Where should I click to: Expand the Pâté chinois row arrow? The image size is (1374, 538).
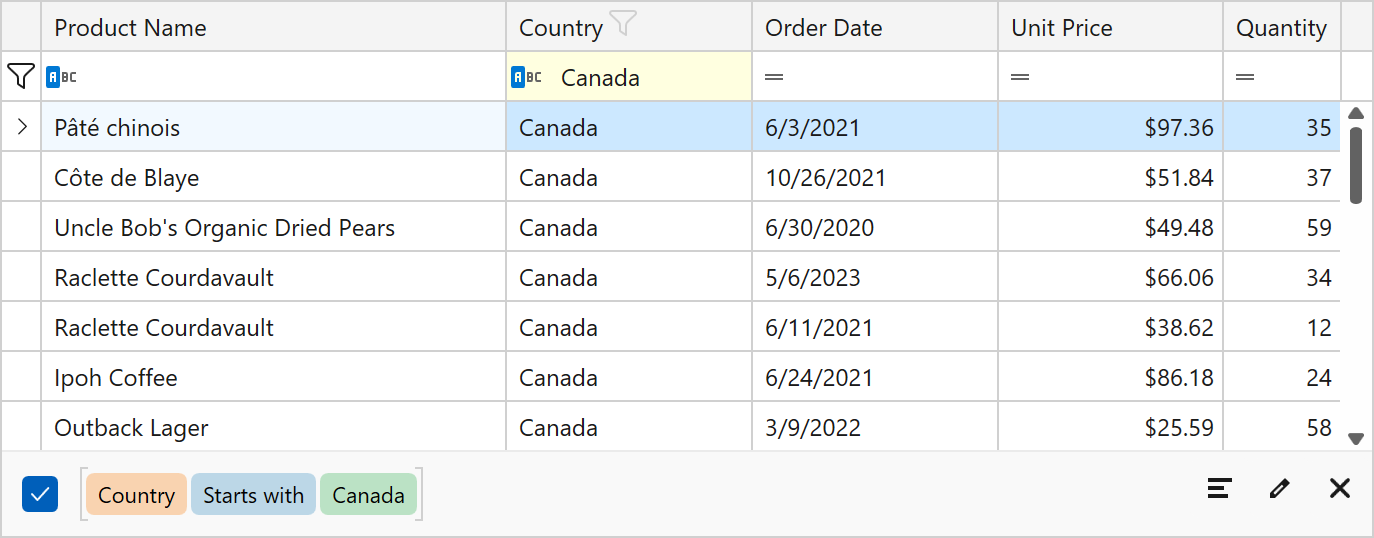22,127
